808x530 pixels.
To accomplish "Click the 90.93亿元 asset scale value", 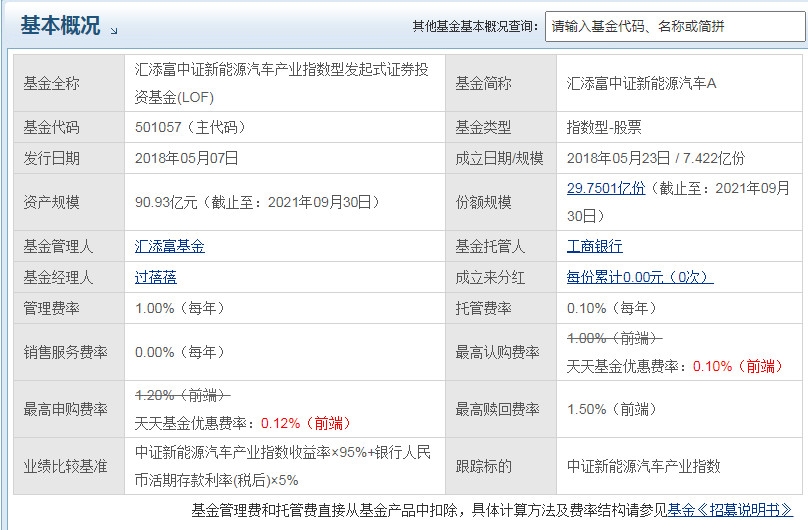I will click(x=166, y=202).
